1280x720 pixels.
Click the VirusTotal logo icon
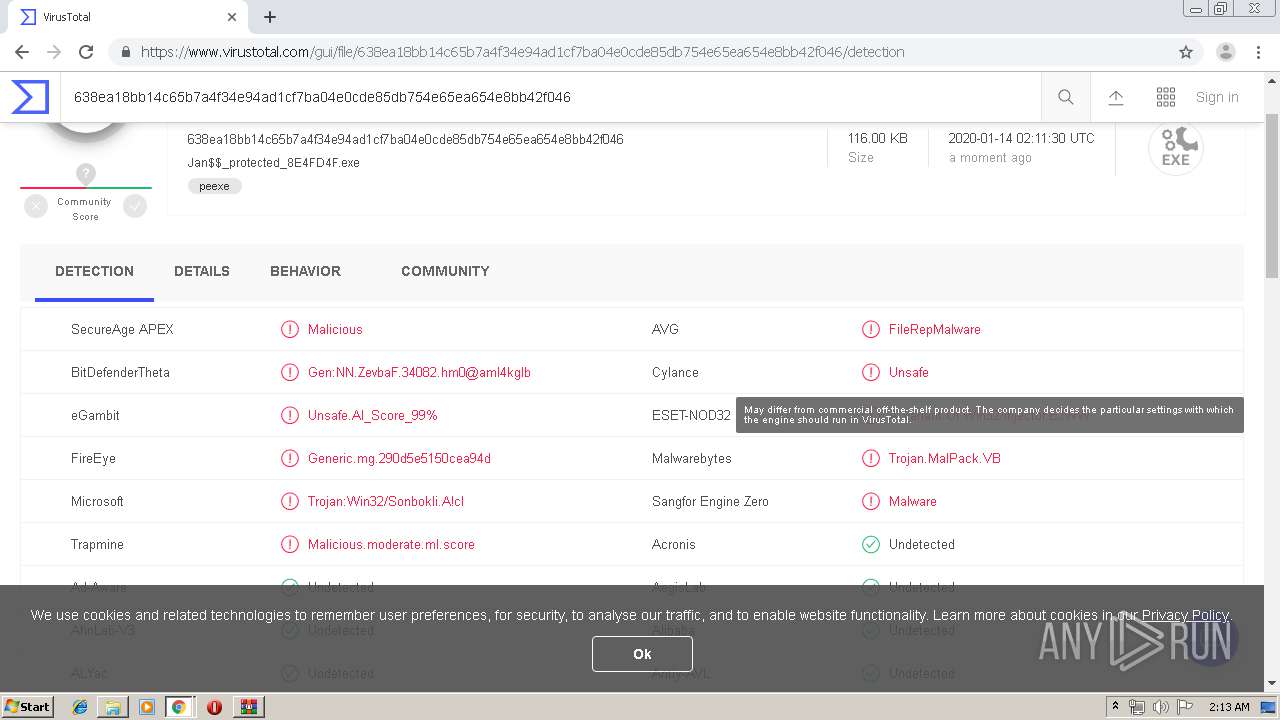click(30, 97)
